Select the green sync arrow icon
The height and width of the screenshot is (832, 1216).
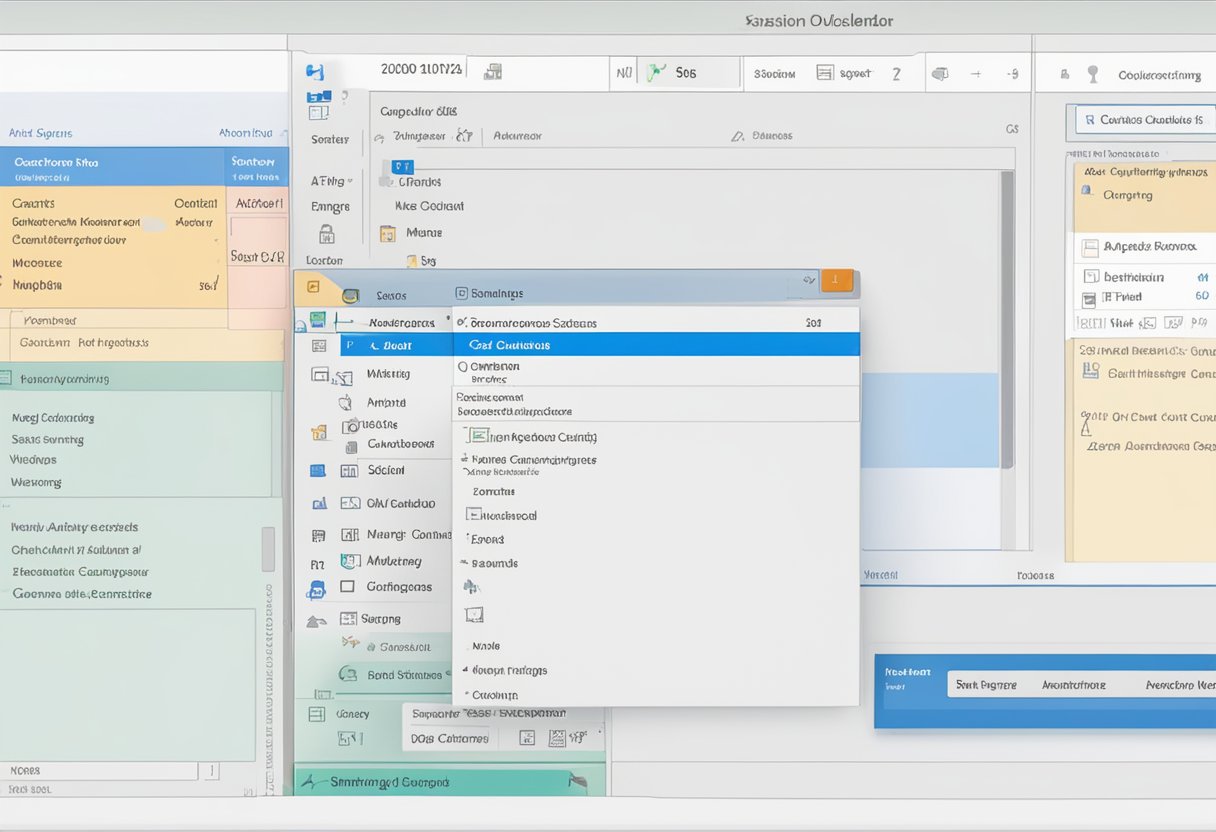655,72
